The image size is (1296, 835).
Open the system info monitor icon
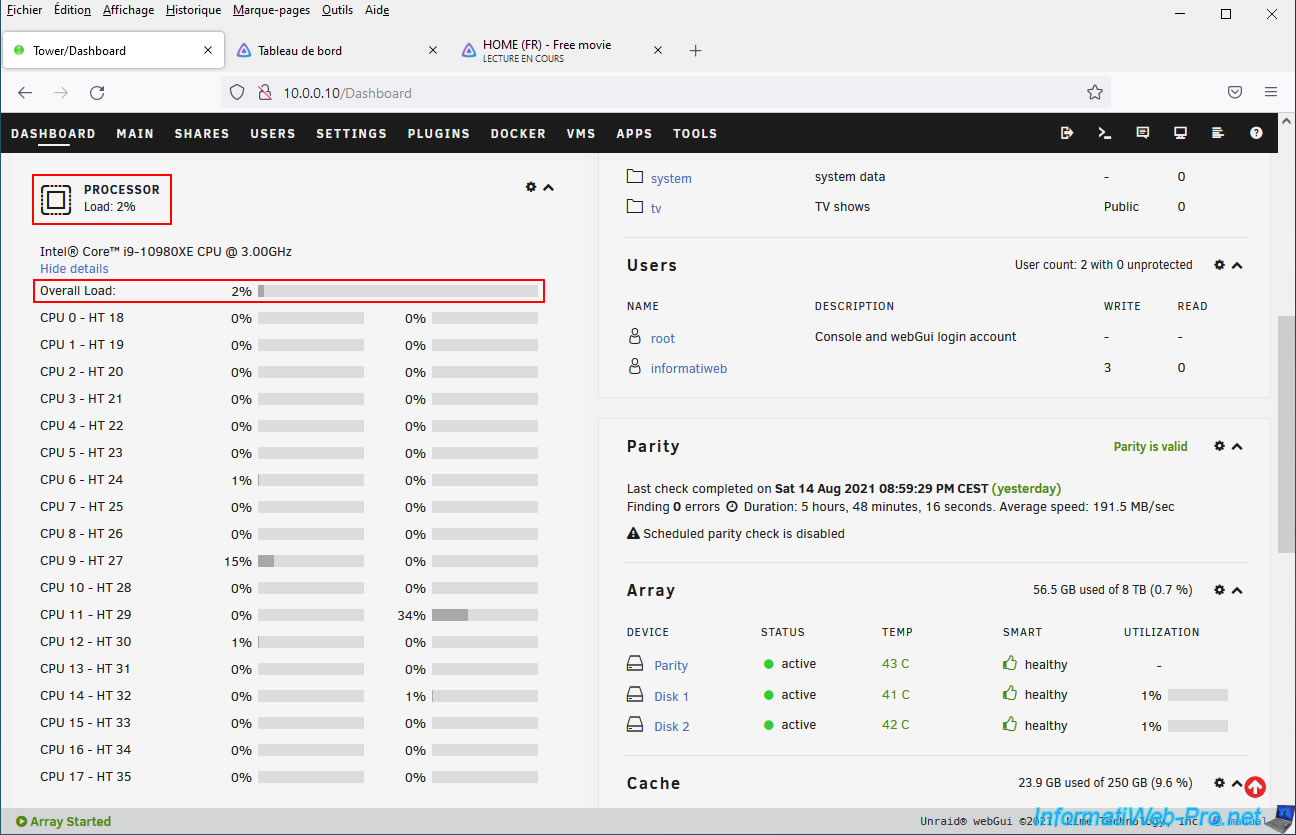click(x=1180, y=133)
